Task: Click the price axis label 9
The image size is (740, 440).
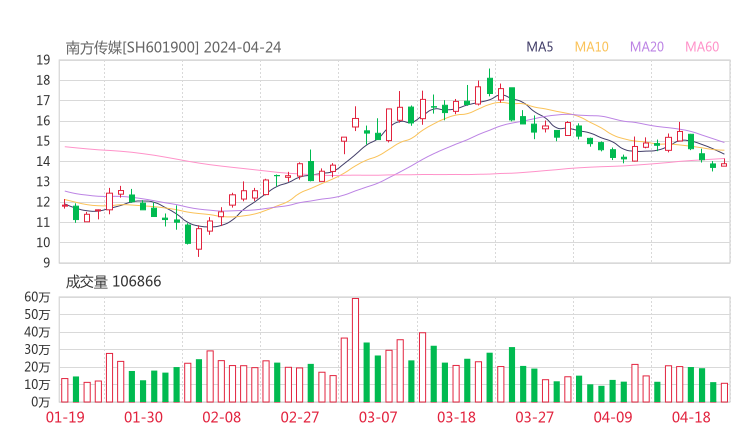Action: 46,263
